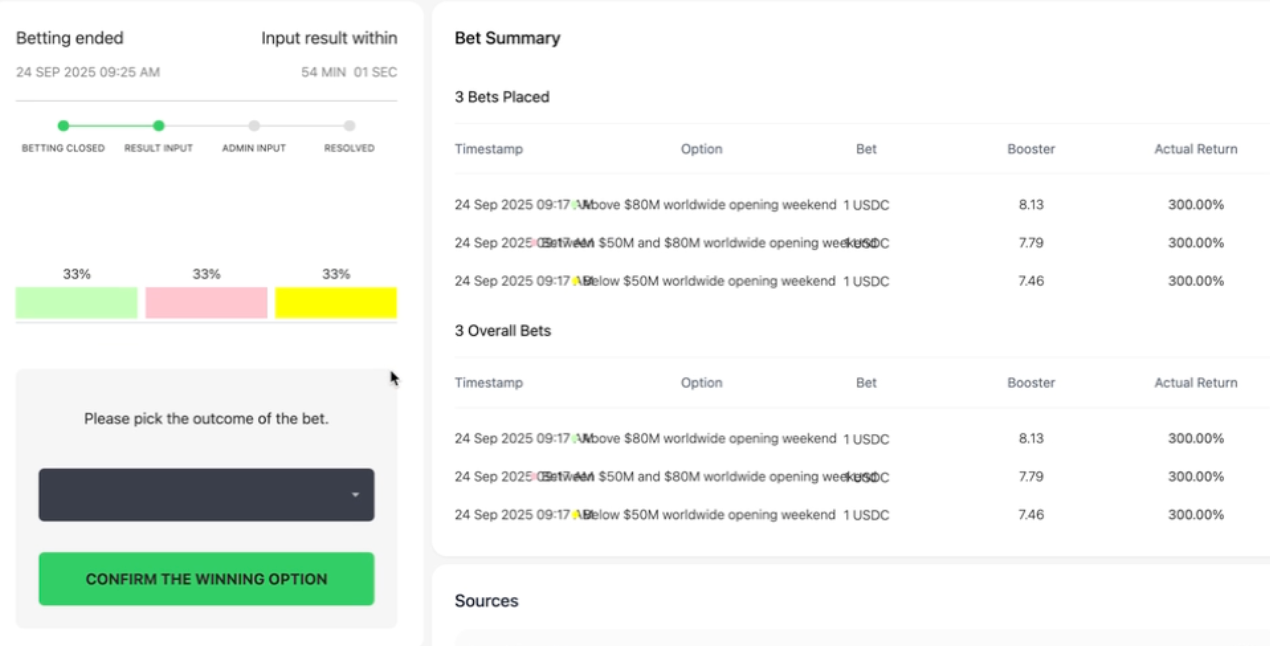Click Bet header in Bets Placed table
The width and height of the screenshot is (1270, 646).
tap(866, 149)
